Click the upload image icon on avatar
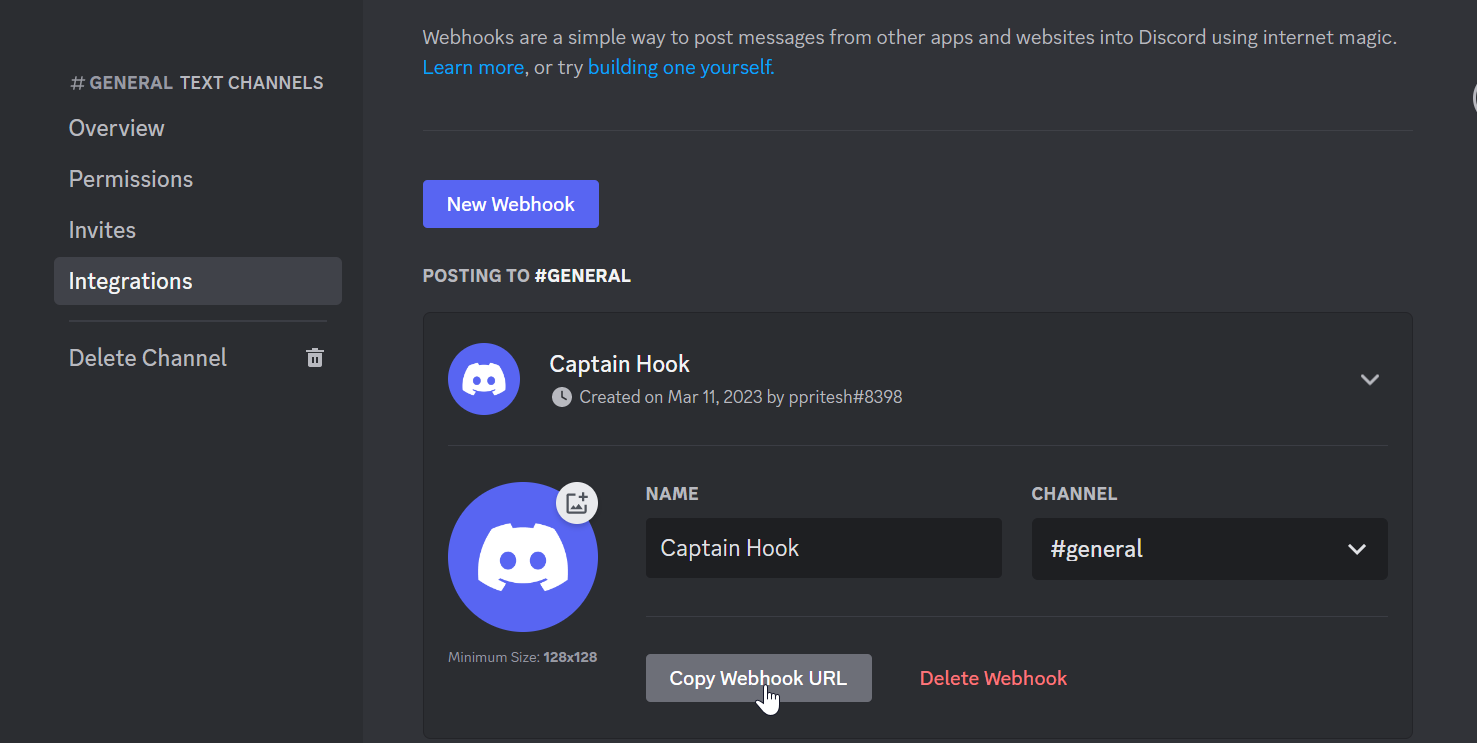The image size is (1477, 743). click(576, 503)
